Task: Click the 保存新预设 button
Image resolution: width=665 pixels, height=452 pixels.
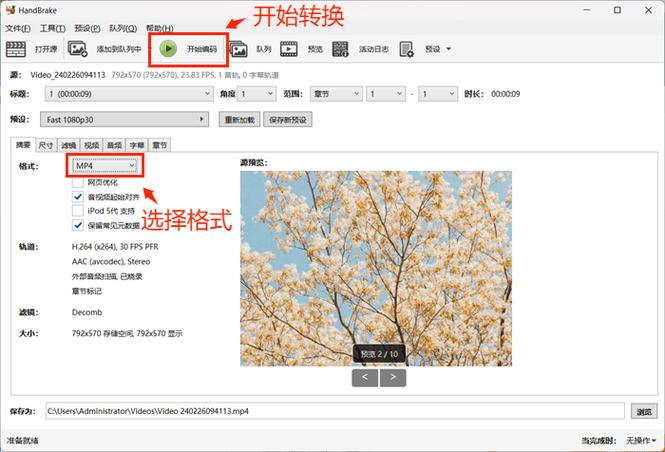Action: (x=288, y=120)
